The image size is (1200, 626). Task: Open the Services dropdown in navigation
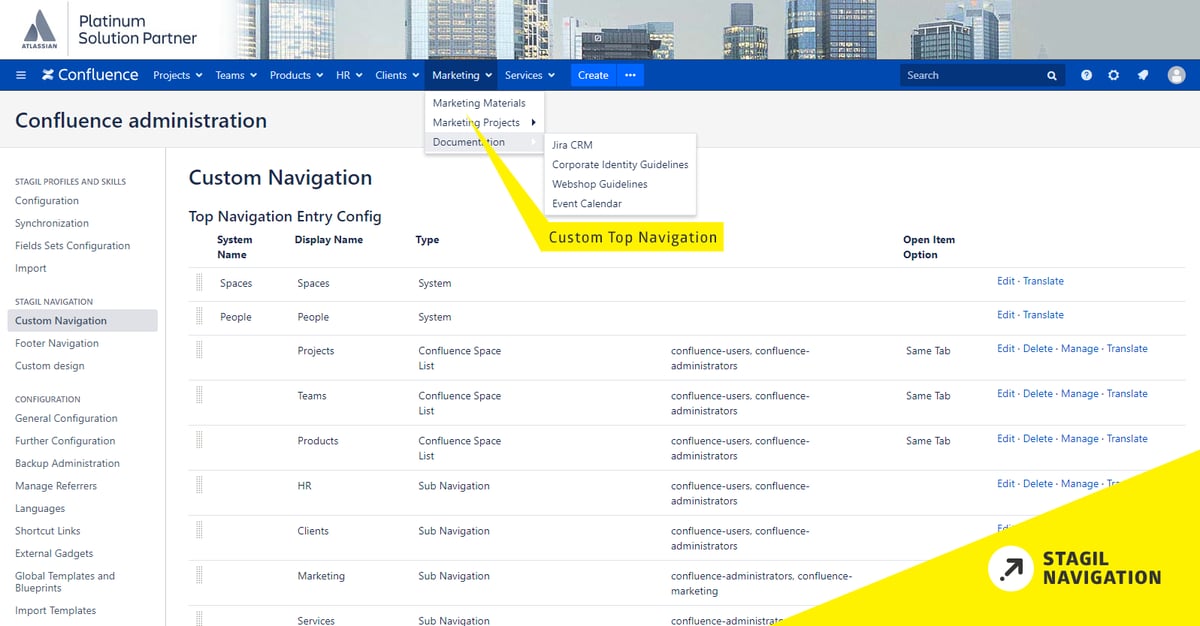(529, 75)
